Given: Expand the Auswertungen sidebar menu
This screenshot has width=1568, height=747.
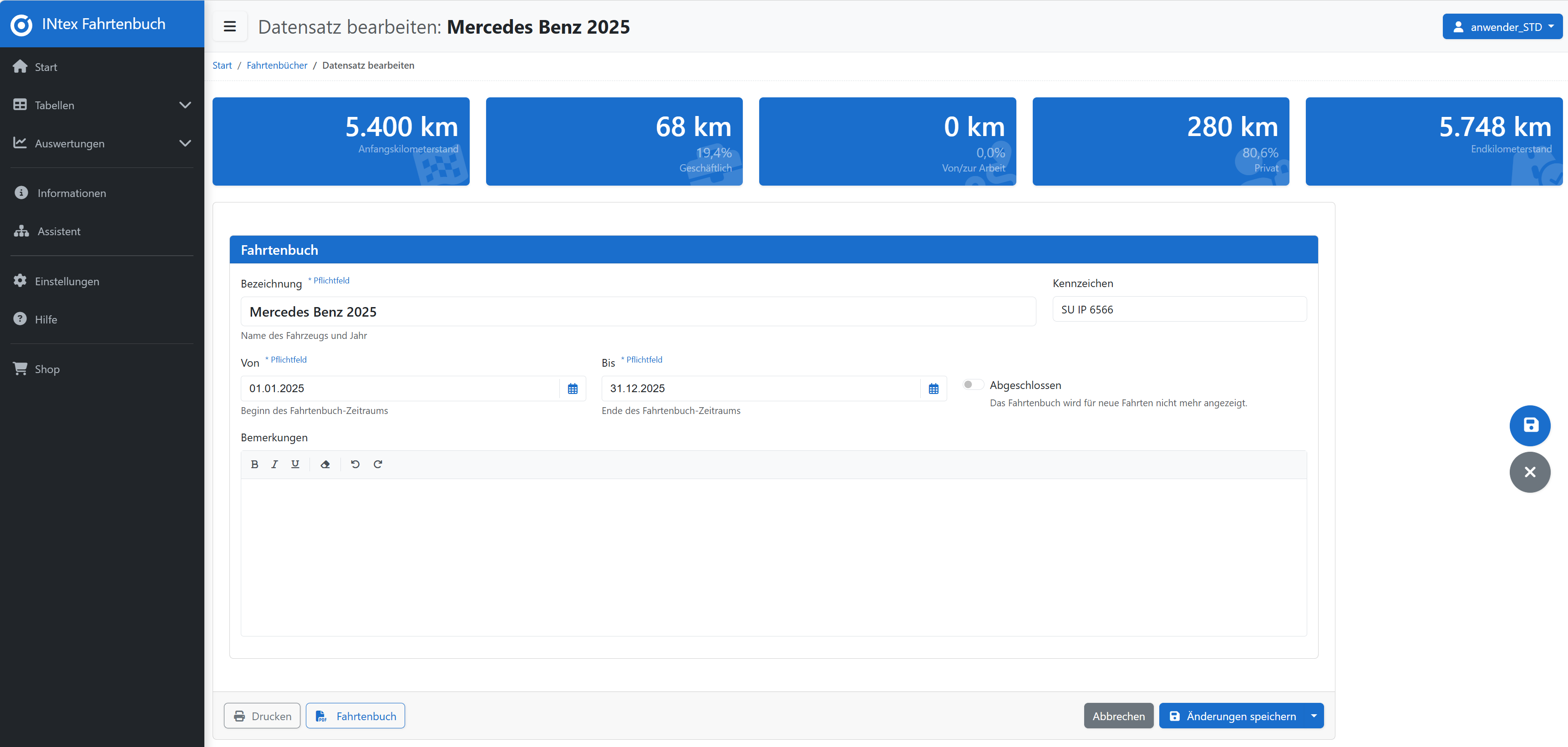Looking at the screenshot, I should [101, 144].
